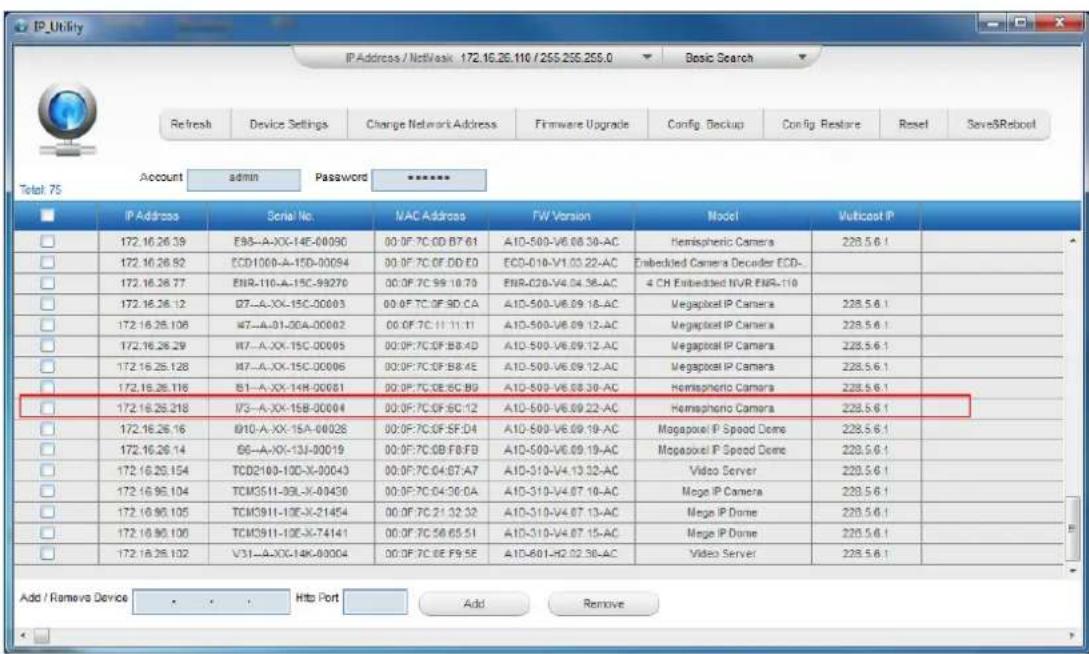Check the box for 172.16.26.39
Screen dimensions: 1089x654
(x=47, y=242)
